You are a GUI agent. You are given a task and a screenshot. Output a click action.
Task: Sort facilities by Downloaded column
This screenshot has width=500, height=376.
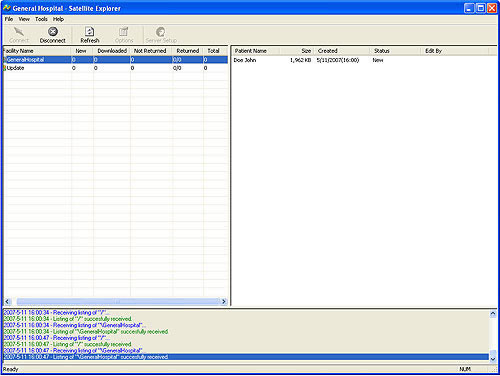(x=112, y=51)
